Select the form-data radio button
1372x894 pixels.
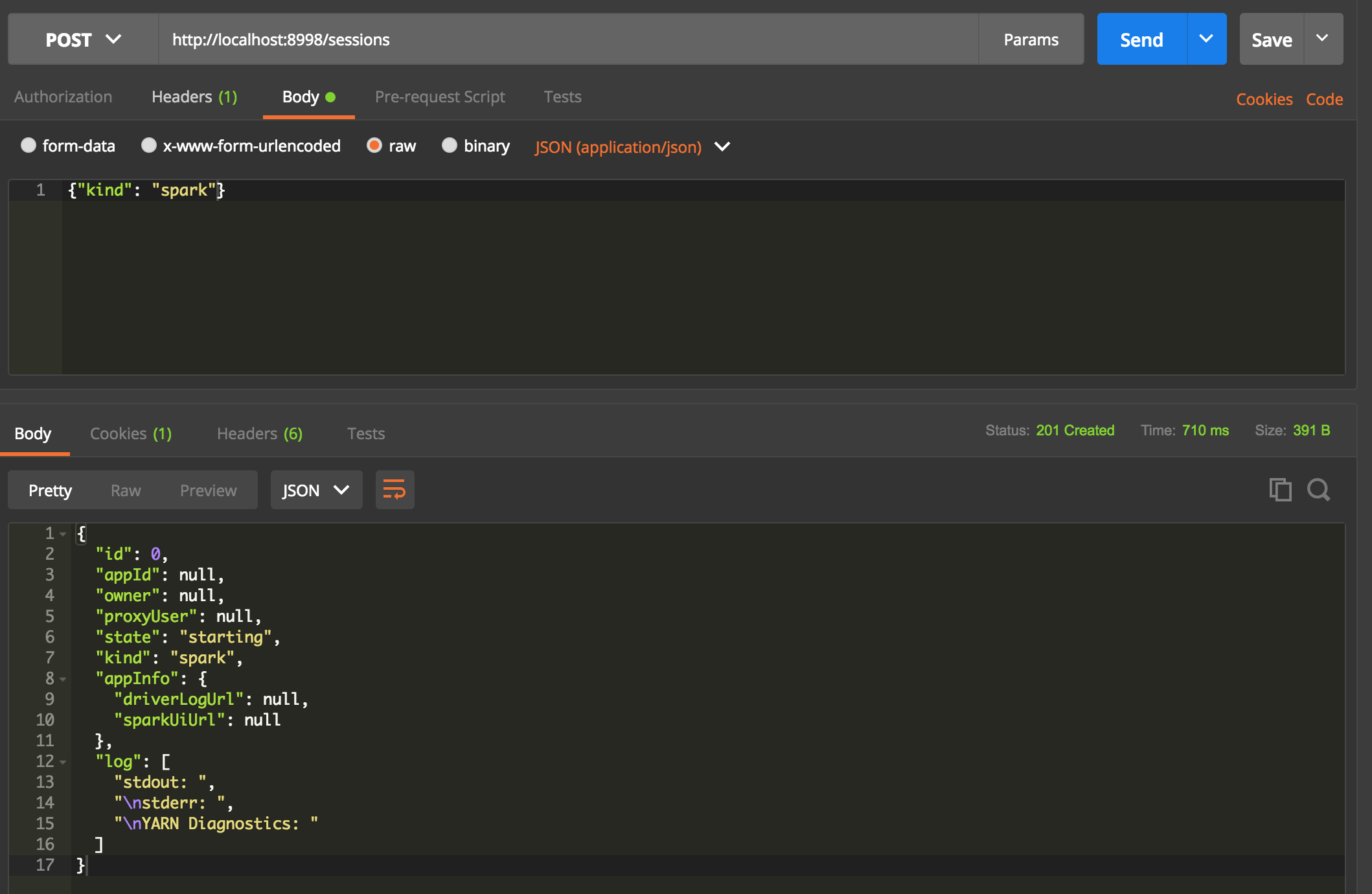point(28,146)
